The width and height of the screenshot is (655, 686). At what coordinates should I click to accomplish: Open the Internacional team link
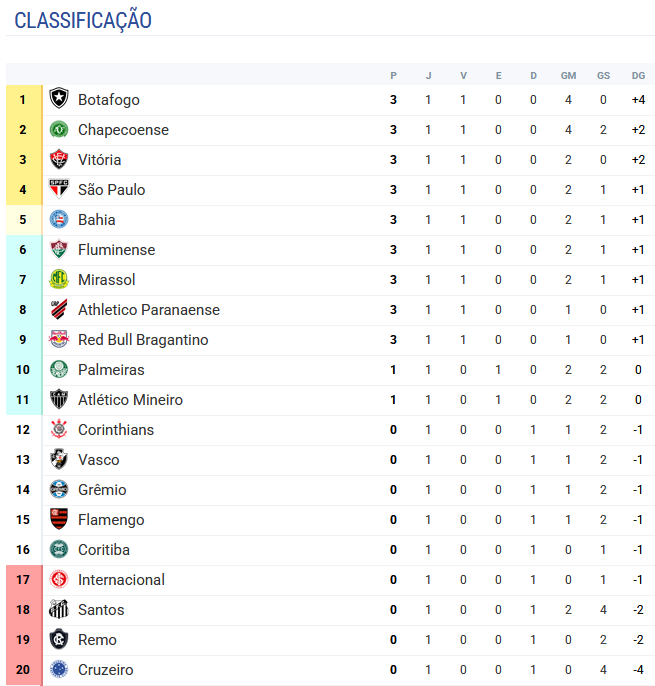(121, 580)
